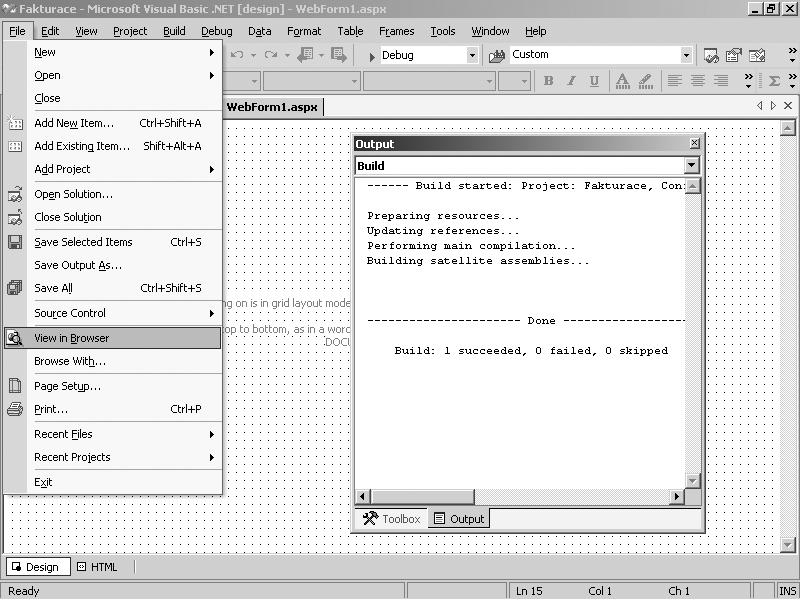
Task: Select View in Browser menu entry
Action: [x=113, y=338]
